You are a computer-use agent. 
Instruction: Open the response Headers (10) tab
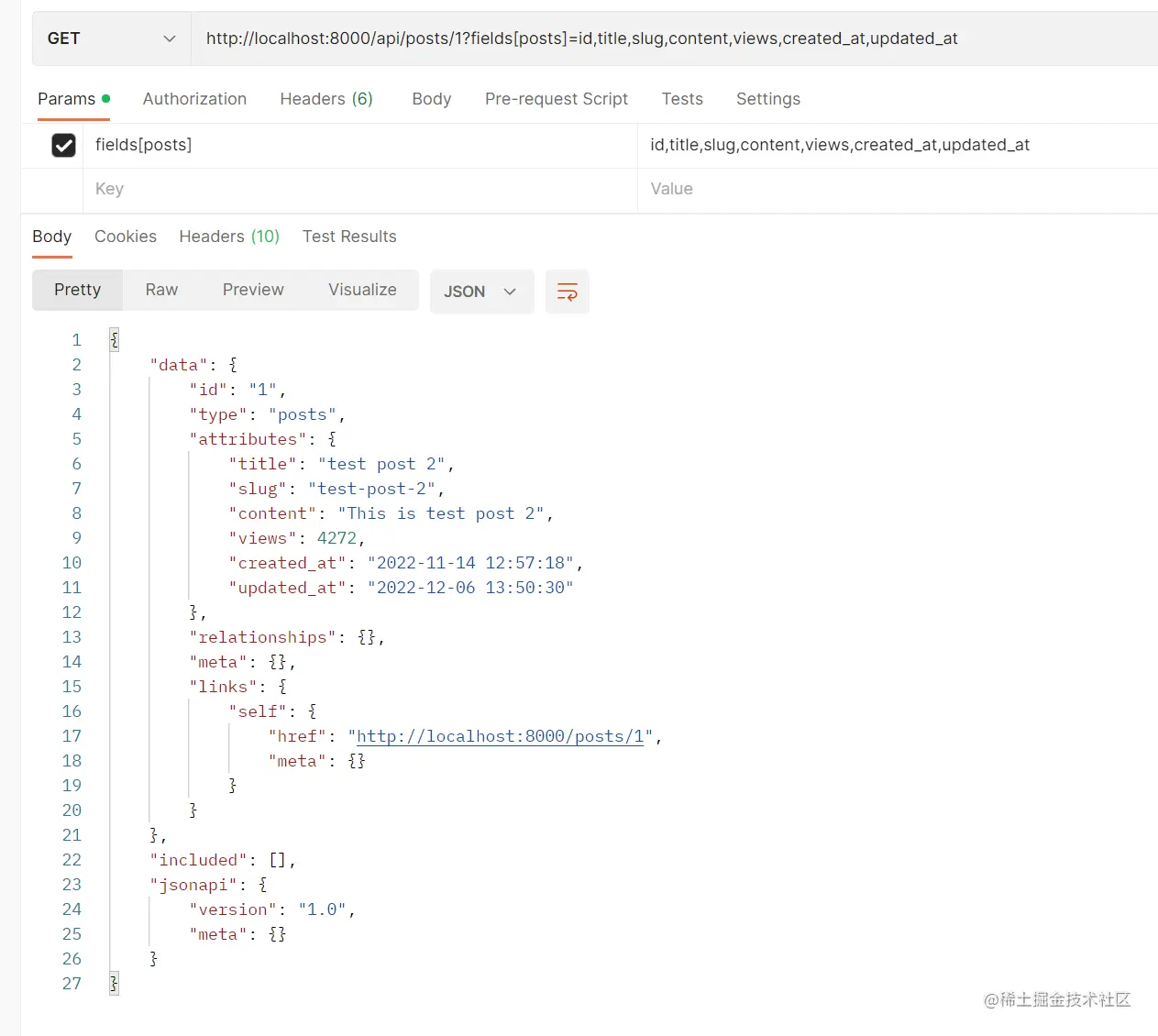pos(229,237)
